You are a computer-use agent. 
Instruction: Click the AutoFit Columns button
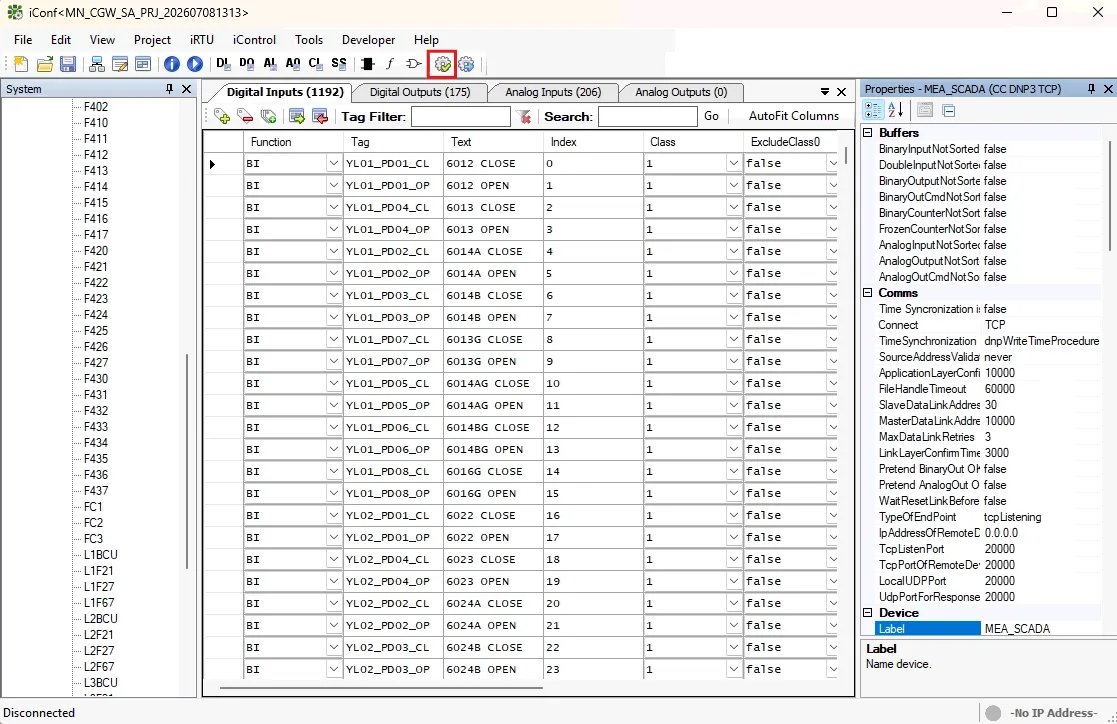(794, 116)
